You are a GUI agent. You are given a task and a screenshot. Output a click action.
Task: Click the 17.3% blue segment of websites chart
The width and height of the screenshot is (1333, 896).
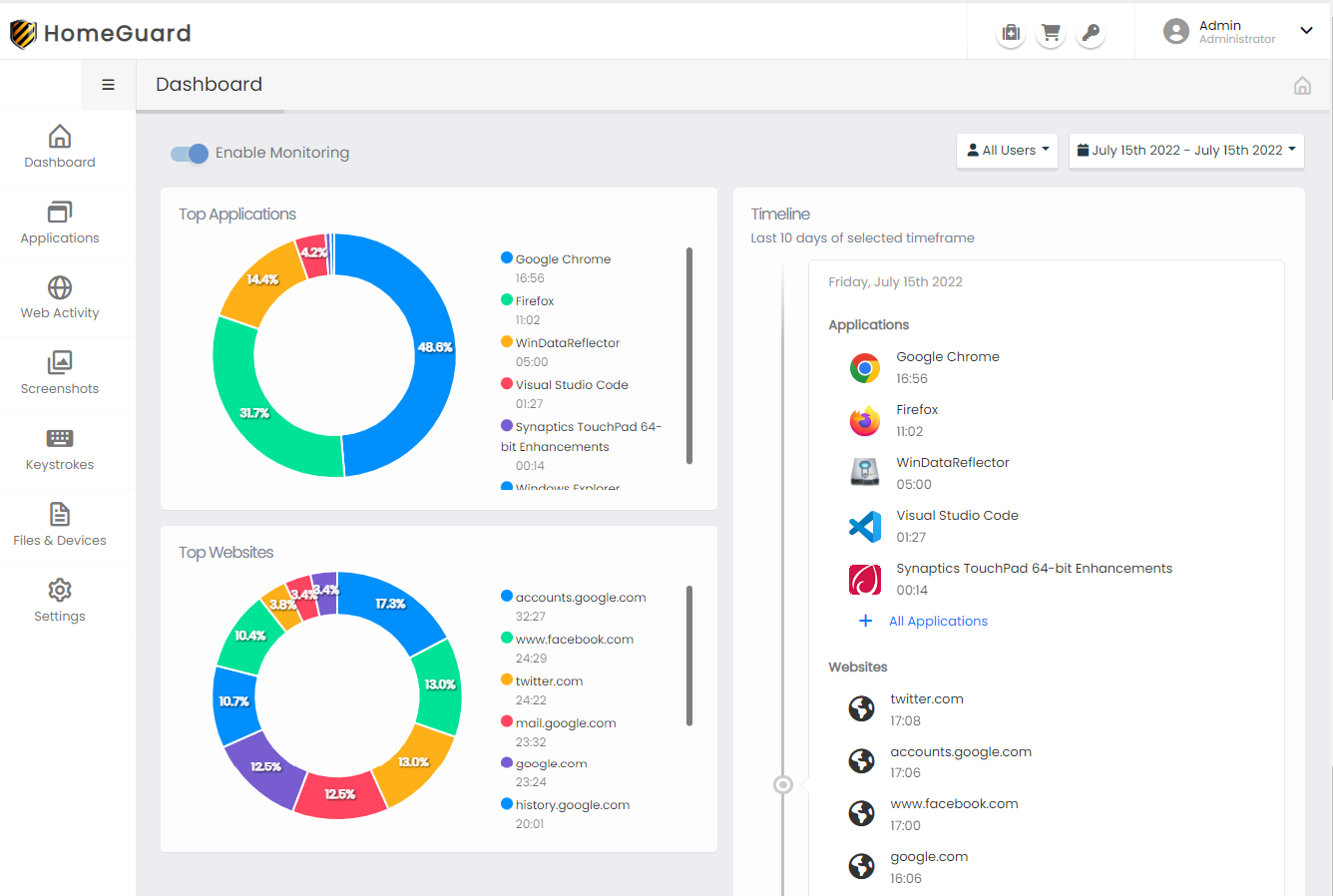click(x=392, y=605)
